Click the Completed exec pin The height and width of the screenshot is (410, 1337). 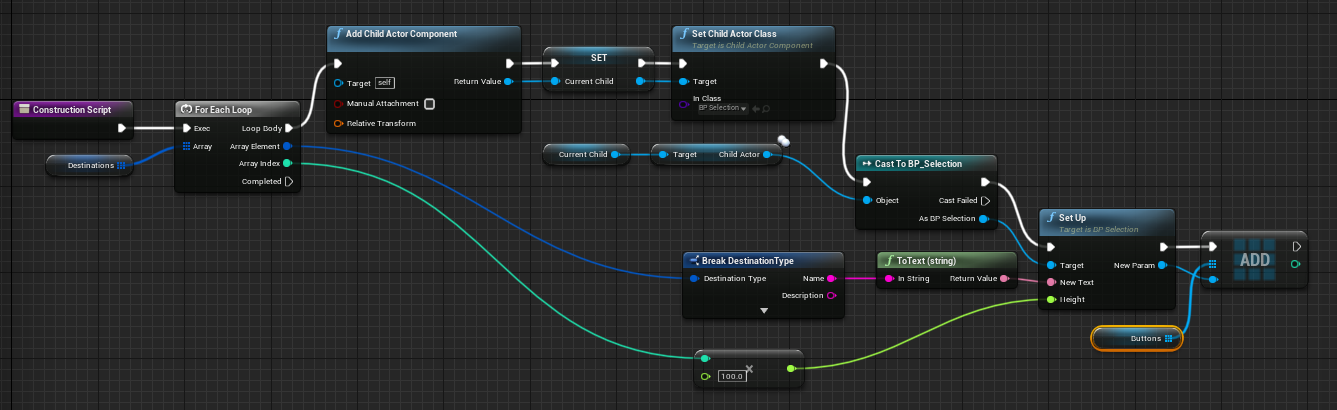pyautogui.click(x=289, y=182)
